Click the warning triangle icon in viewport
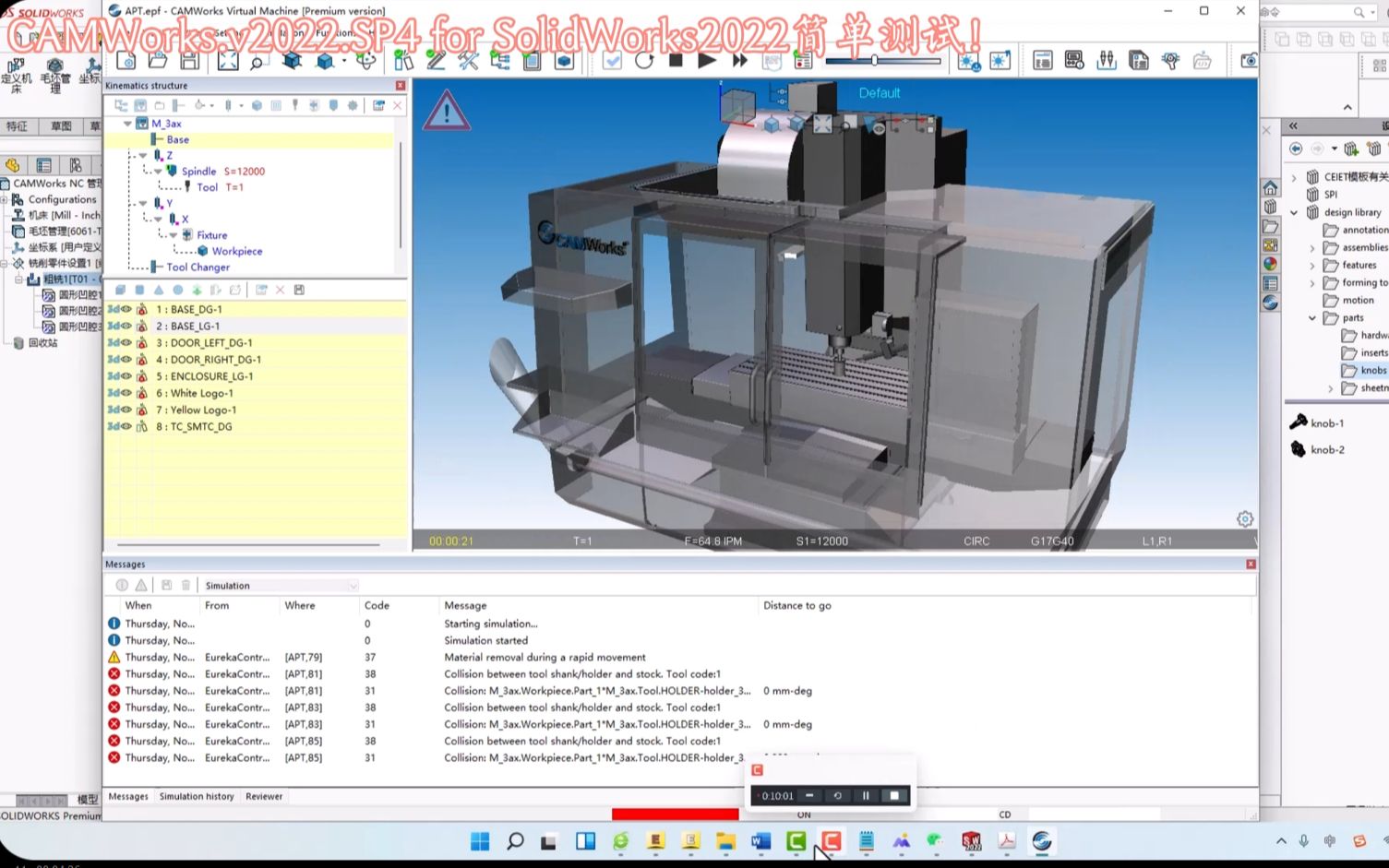Screen dimensions: 1389x868 pyautogui.click(x=447, y=112)
